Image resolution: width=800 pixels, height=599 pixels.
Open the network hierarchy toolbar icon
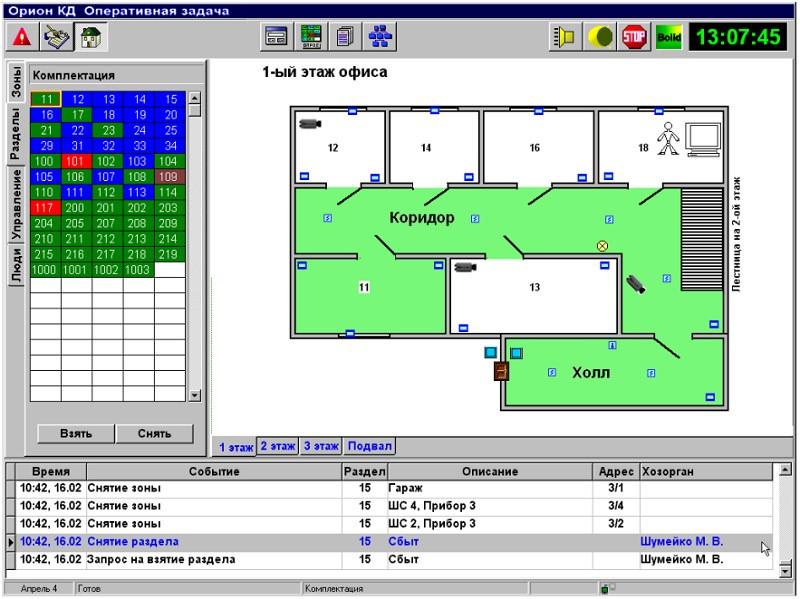click(x=380, y=37)
